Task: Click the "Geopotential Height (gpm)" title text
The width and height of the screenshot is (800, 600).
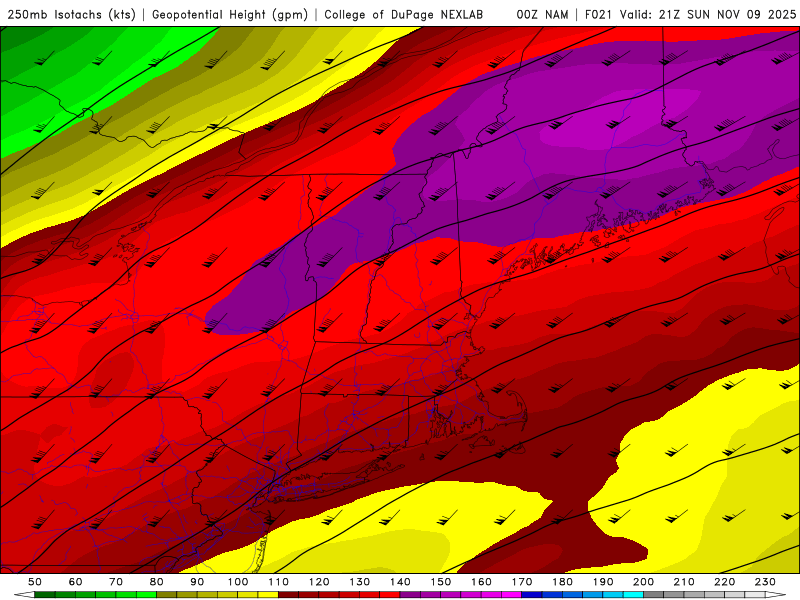Action: pos(230,15)
